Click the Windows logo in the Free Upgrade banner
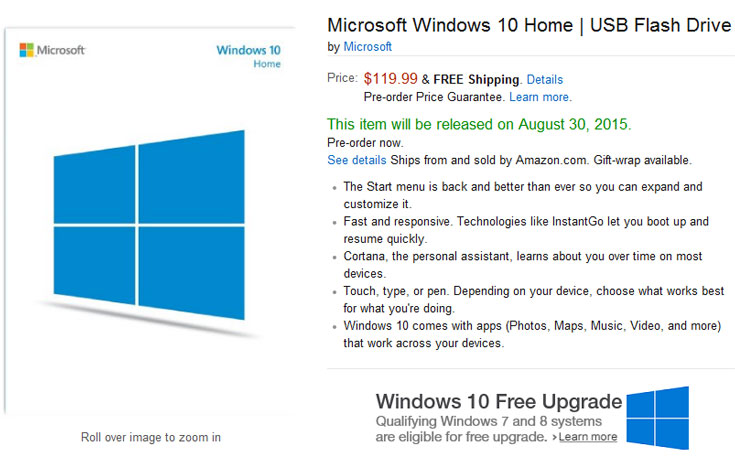 (x=656, y=417)
